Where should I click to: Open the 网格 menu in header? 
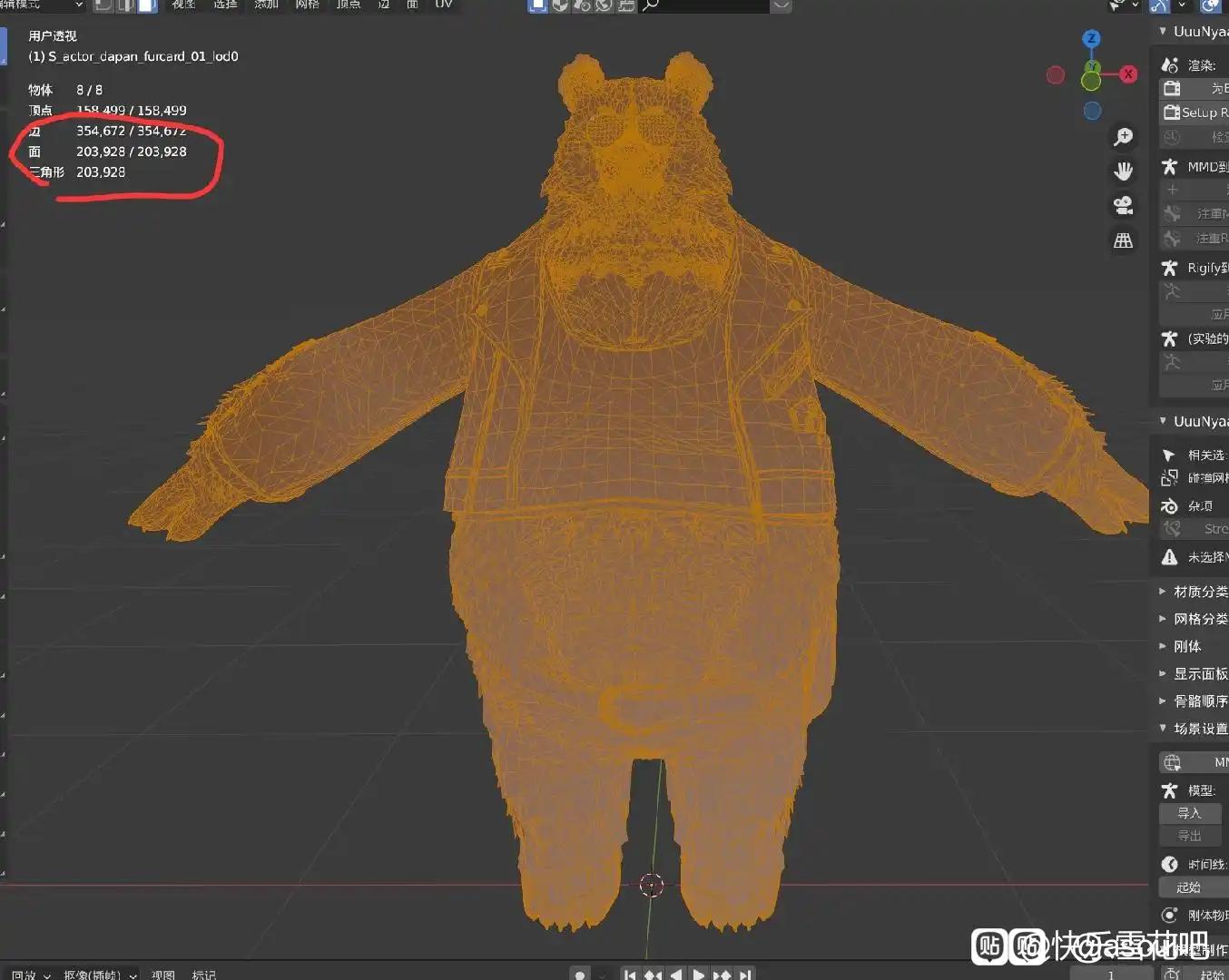pos(307,5)
